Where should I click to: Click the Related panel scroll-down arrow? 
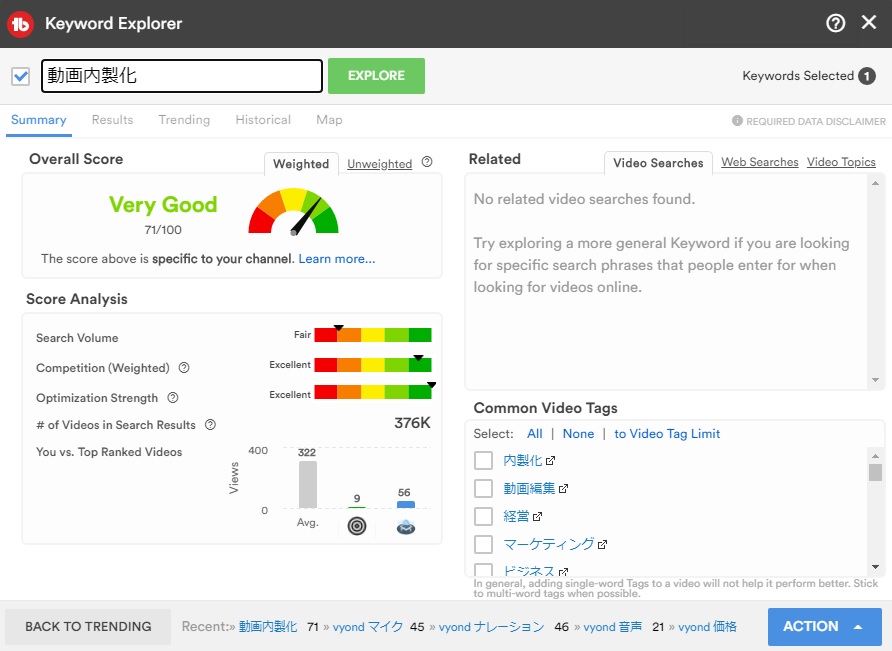pos(876,380)
